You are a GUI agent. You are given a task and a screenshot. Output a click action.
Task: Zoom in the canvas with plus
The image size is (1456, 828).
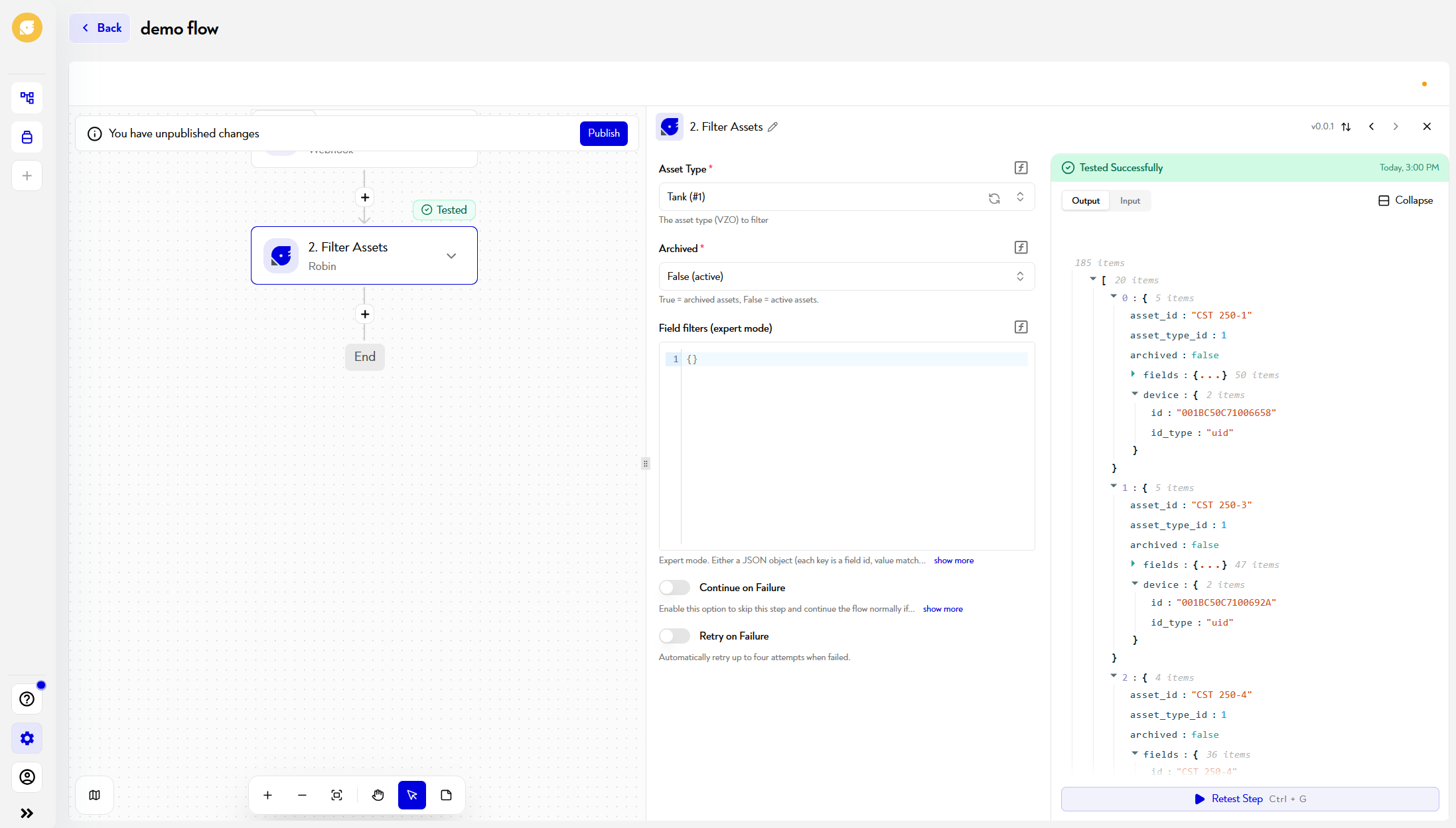click(x=268, y=795)
